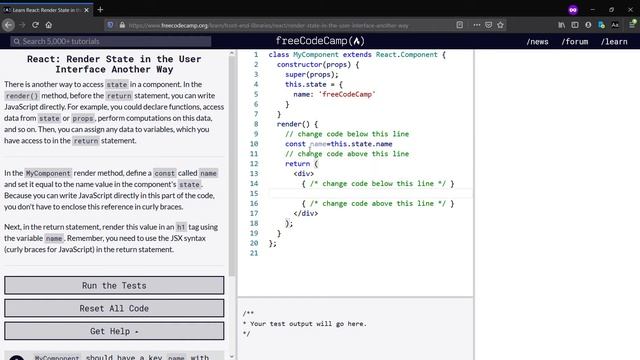
Task: Click line number 21 in the editor
Action: tap(254, 253)
